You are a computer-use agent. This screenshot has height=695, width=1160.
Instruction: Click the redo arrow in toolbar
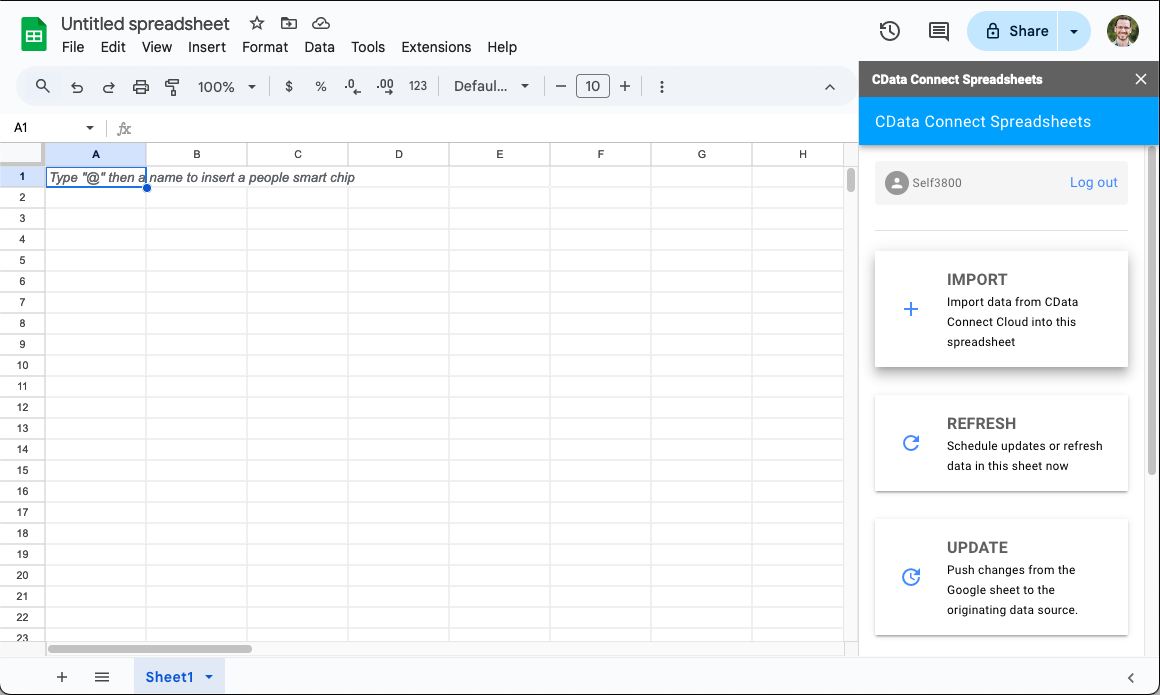(109, 87)
